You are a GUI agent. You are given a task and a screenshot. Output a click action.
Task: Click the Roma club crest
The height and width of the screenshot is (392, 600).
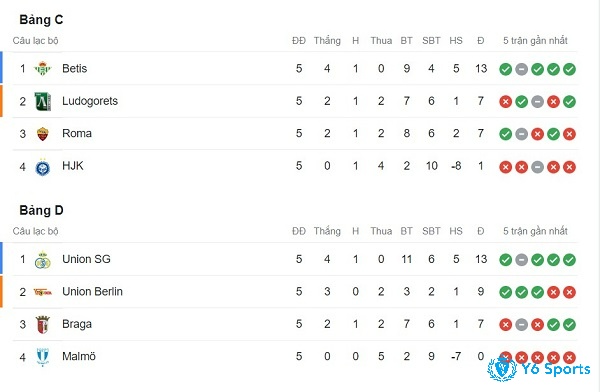point(42,134)
